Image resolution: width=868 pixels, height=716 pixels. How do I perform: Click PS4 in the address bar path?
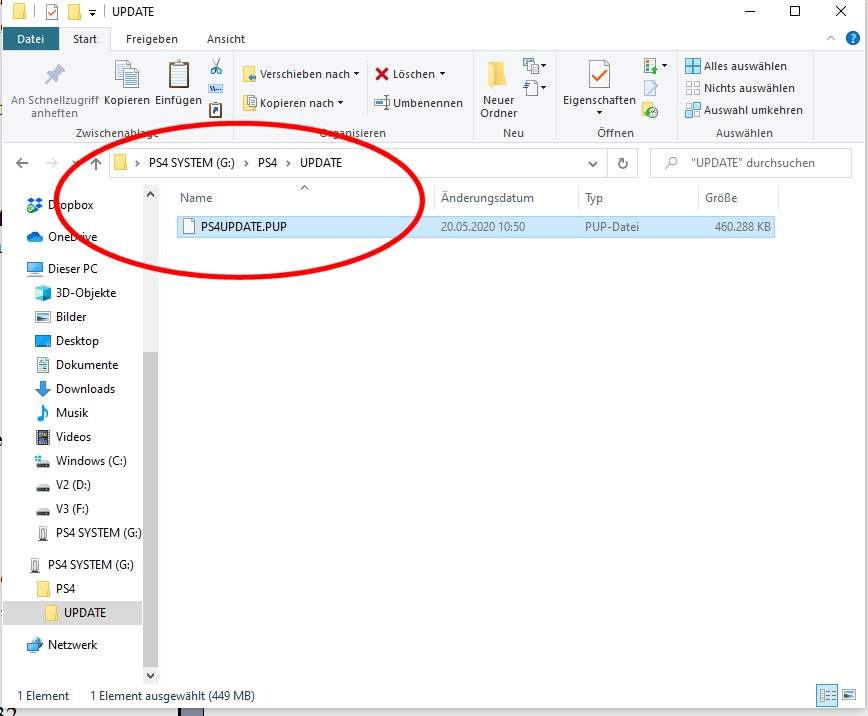tap(267, 163)
